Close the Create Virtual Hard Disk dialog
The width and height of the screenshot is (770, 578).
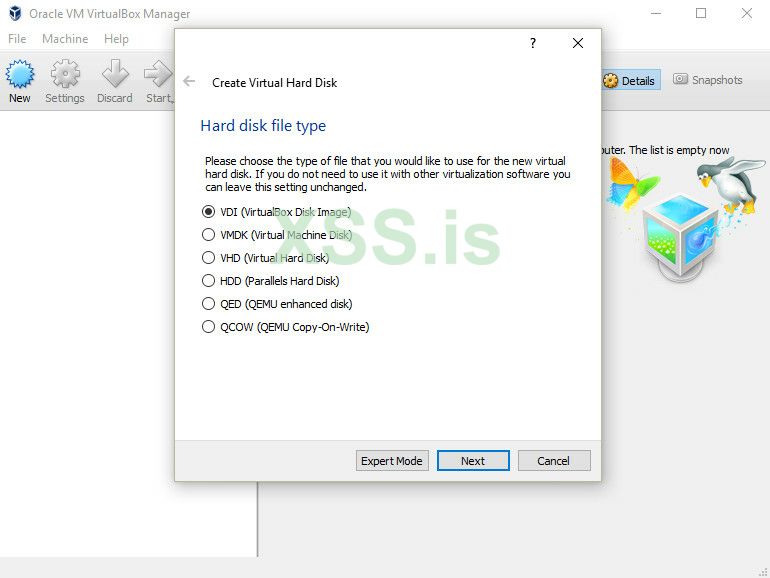578,43
